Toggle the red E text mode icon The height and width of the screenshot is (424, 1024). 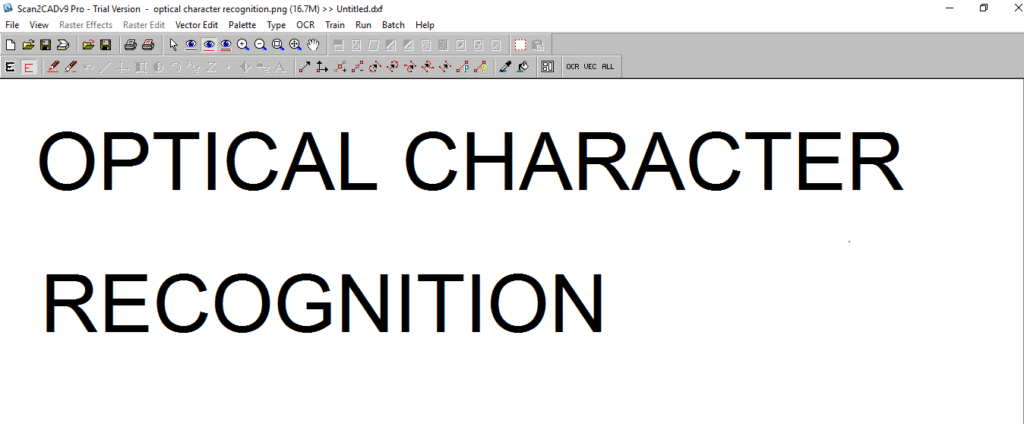click(28, 67)
